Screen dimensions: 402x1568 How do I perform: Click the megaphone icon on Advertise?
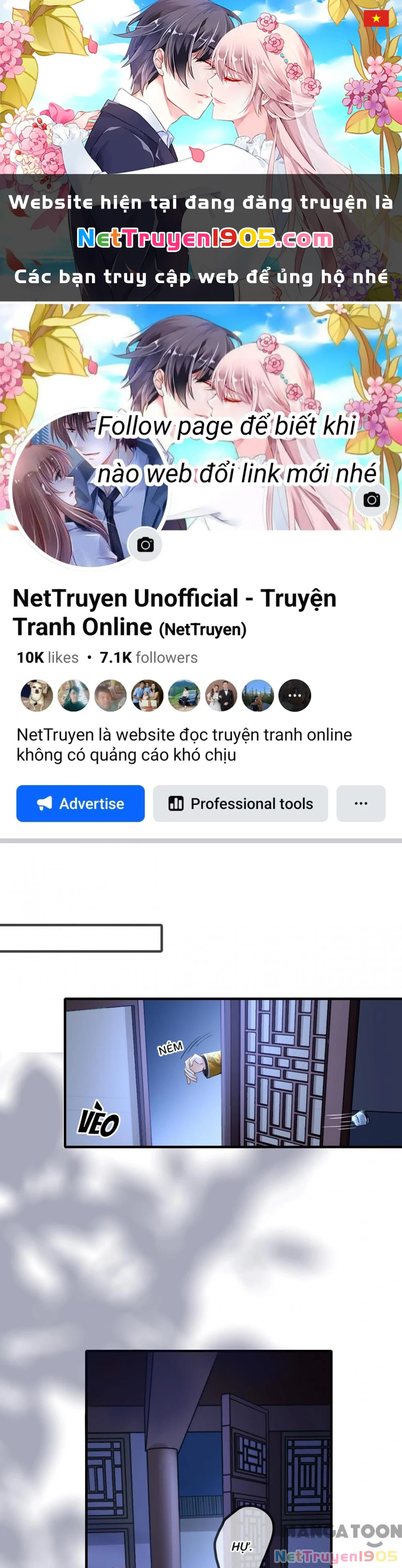(45, 803)
